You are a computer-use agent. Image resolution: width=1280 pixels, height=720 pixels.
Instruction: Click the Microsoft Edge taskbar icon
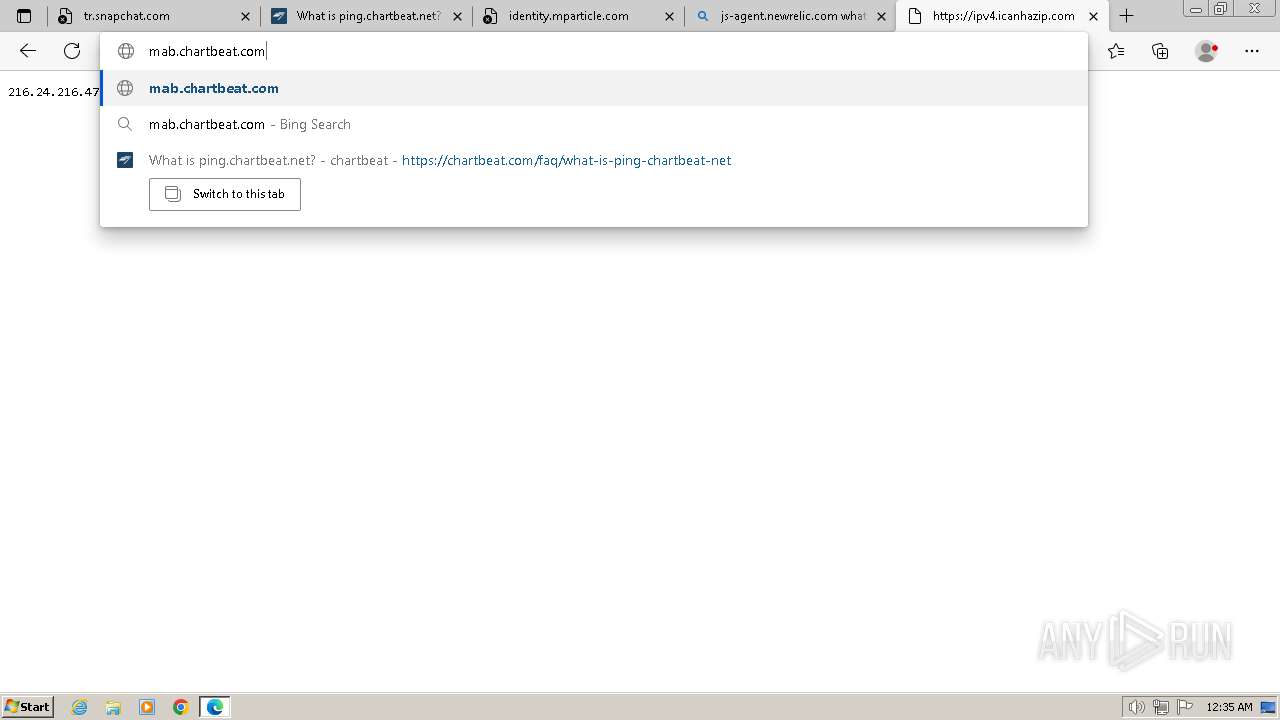(x=215, y=707)
